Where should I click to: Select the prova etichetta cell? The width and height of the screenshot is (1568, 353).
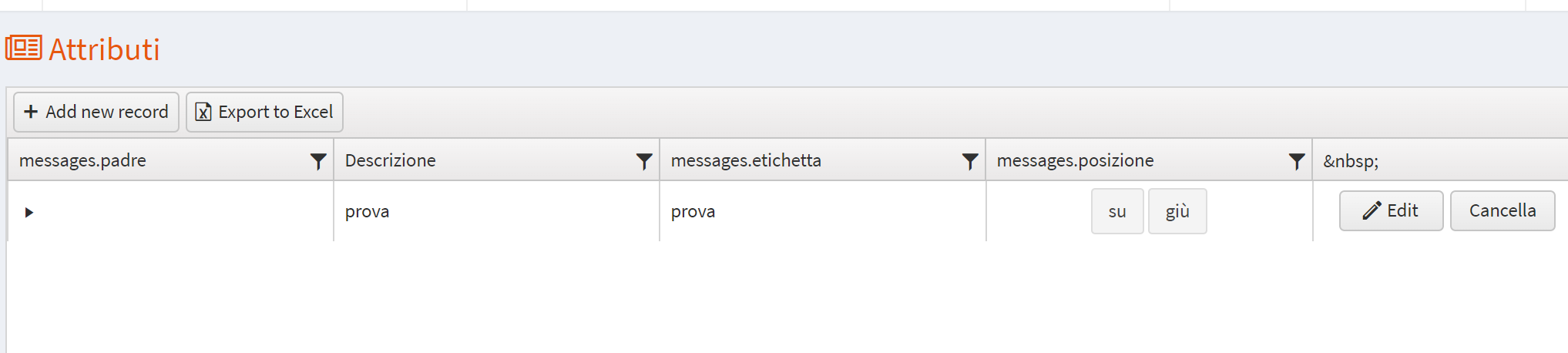pos(693,211)
